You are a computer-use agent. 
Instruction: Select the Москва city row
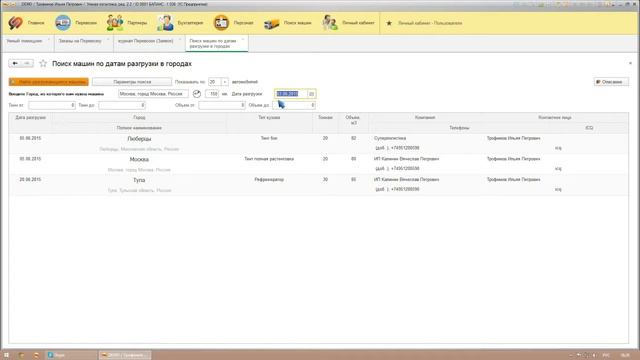click(318, 164)
